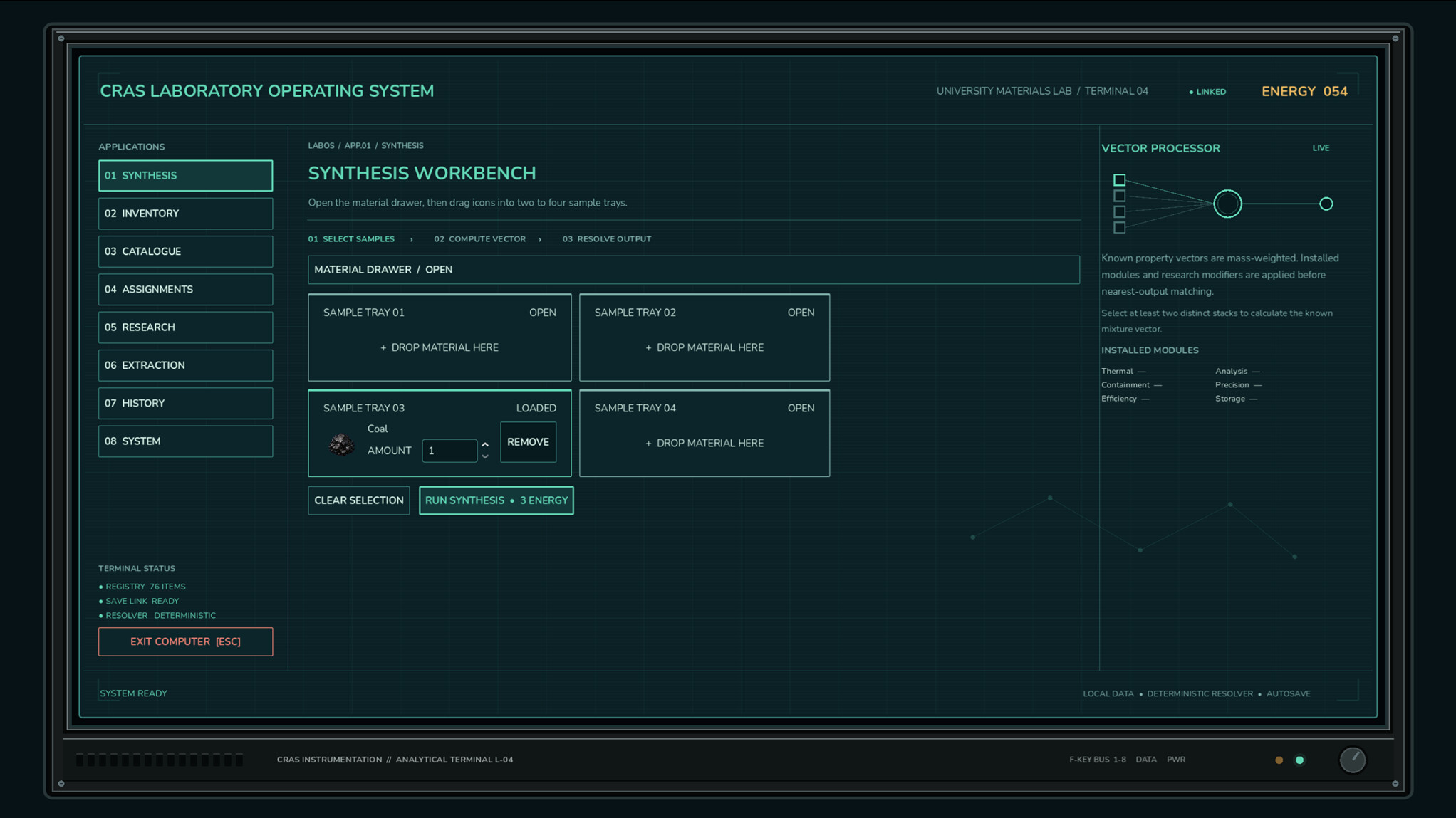Click the Containment module entry
The height and width of the screenshot is (818, 1456).
point(1131,385)
